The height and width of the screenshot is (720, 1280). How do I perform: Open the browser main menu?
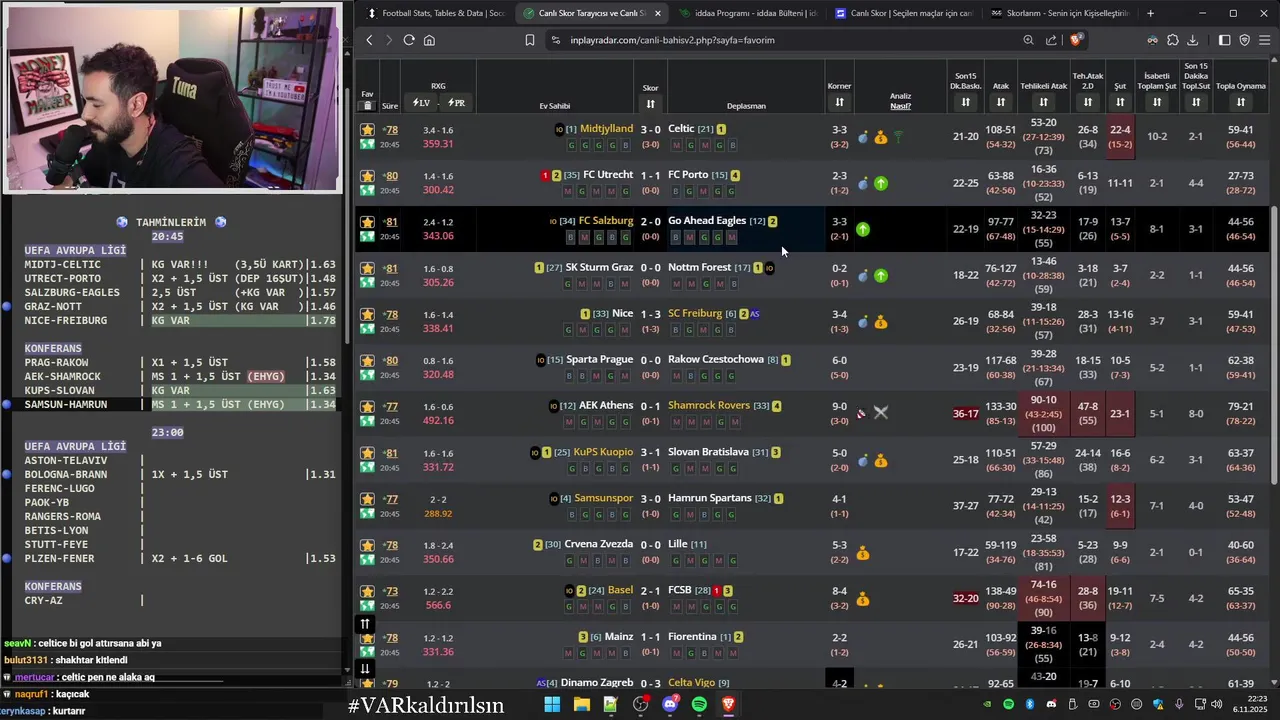(x=1265, y=40)
